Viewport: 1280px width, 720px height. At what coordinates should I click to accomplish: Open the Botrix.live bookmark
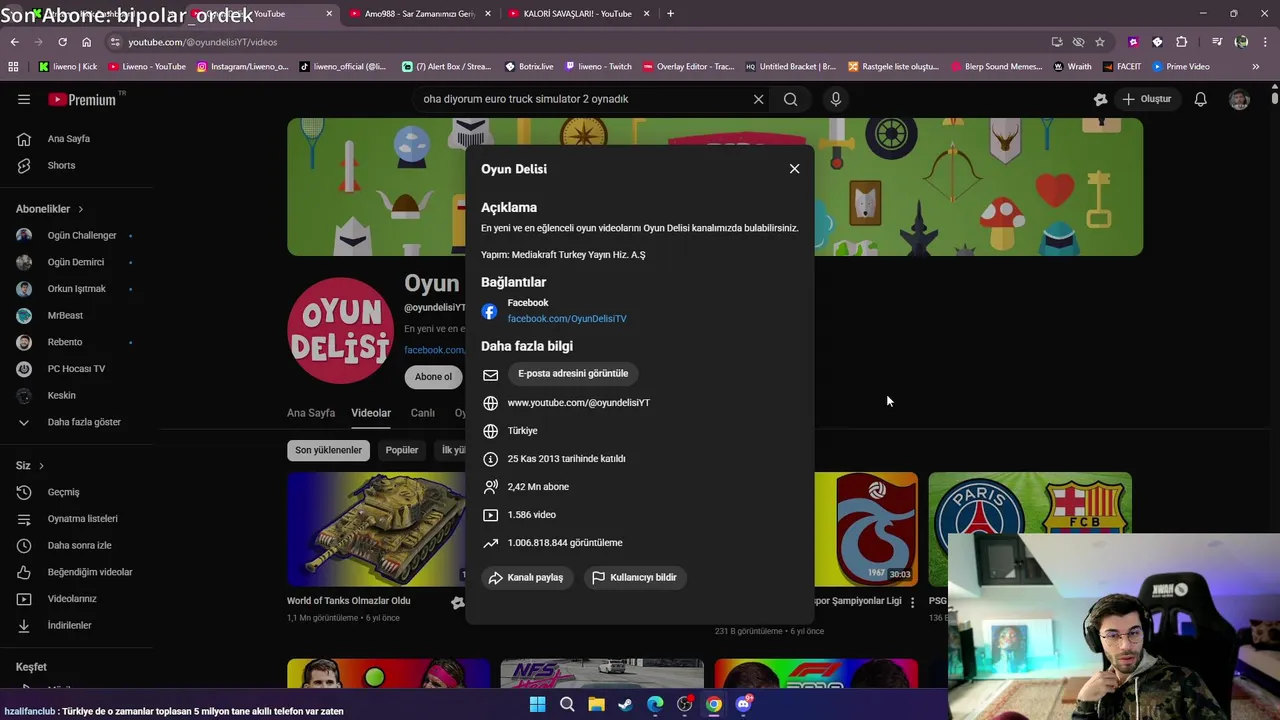click(529, 67)
